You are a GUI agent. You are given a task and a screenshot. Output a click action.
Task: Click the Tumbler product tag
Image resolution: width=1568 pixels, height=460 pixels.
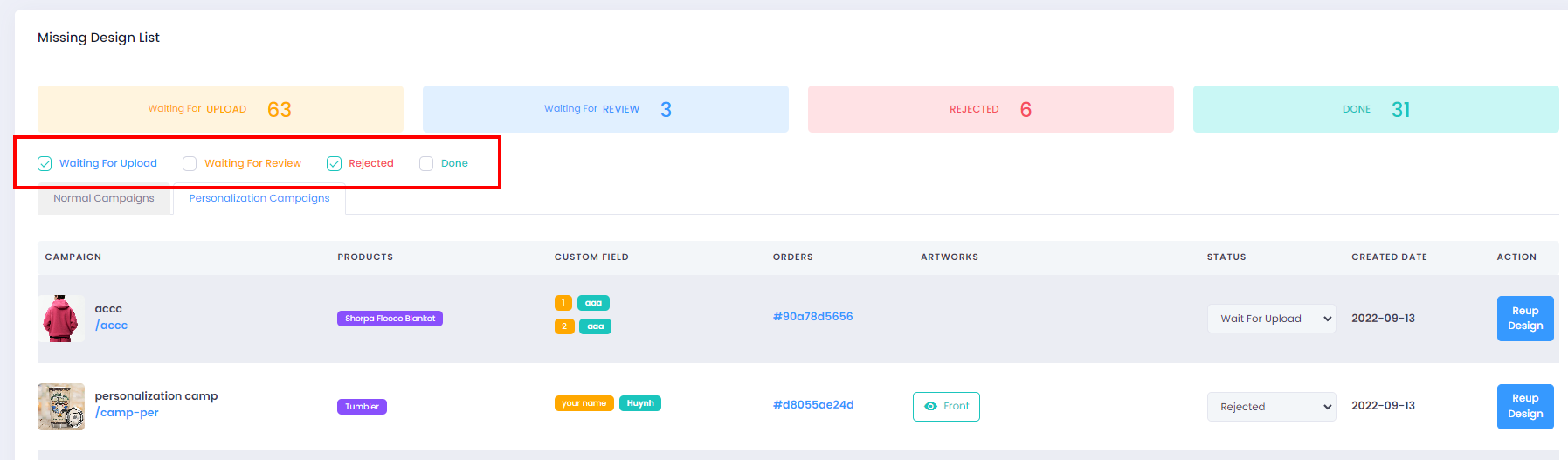[362, 407]
